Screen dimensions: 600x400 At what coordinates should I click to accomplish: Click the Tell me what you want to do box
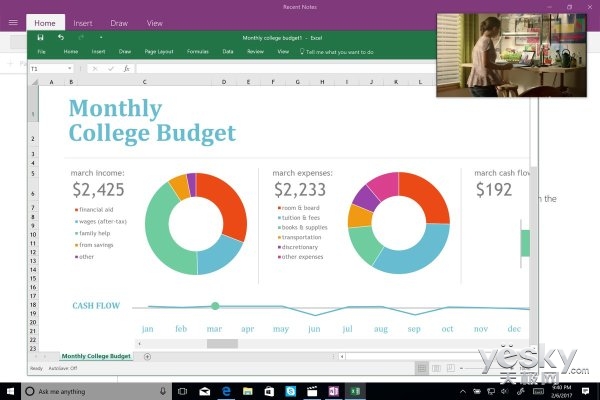(x=340, y=51)
